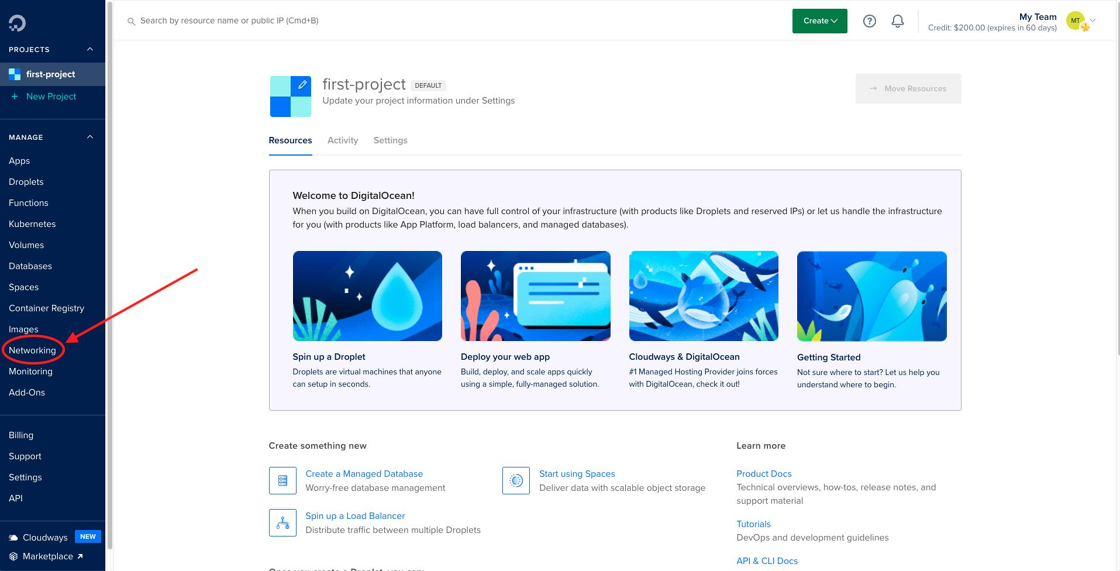Click the search by resource name field
The width and height of the screenshot is (1120, 571).
click(229, 21)
